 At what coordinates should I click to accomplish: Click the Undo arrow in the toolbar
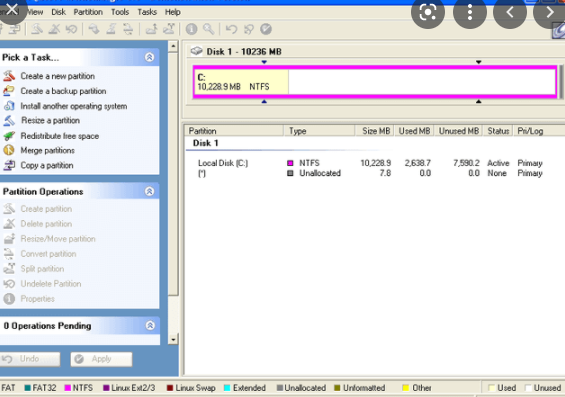pyautogui.click(x=231, y=29)
